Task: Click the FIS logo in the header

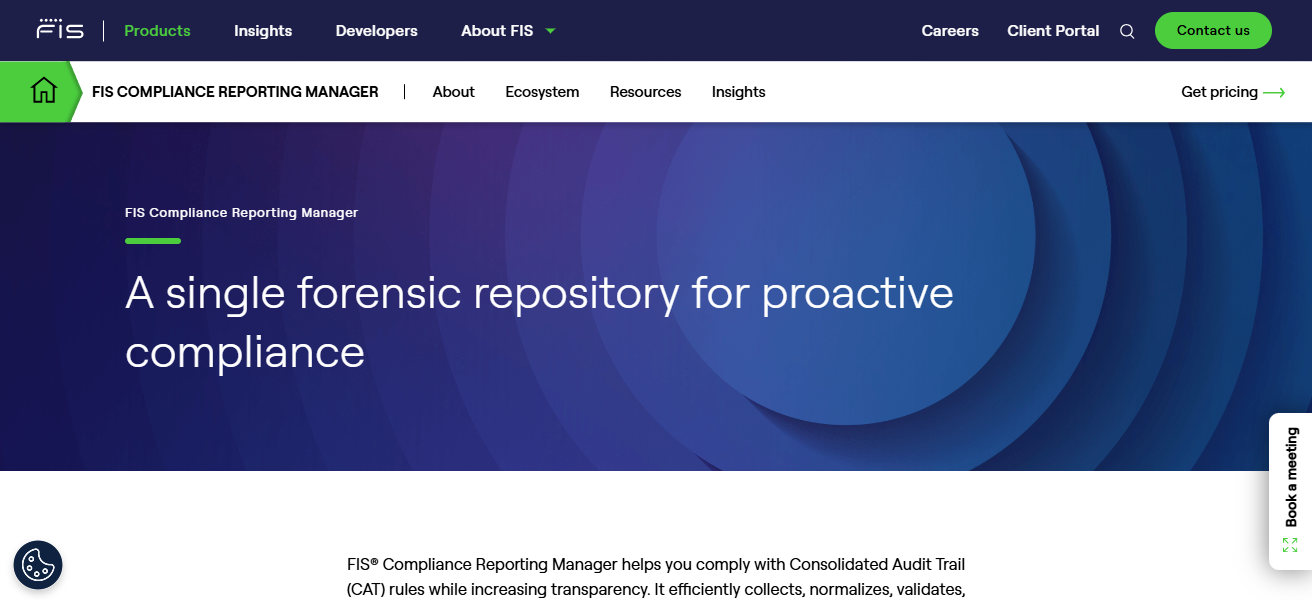Action: [59, 29]
